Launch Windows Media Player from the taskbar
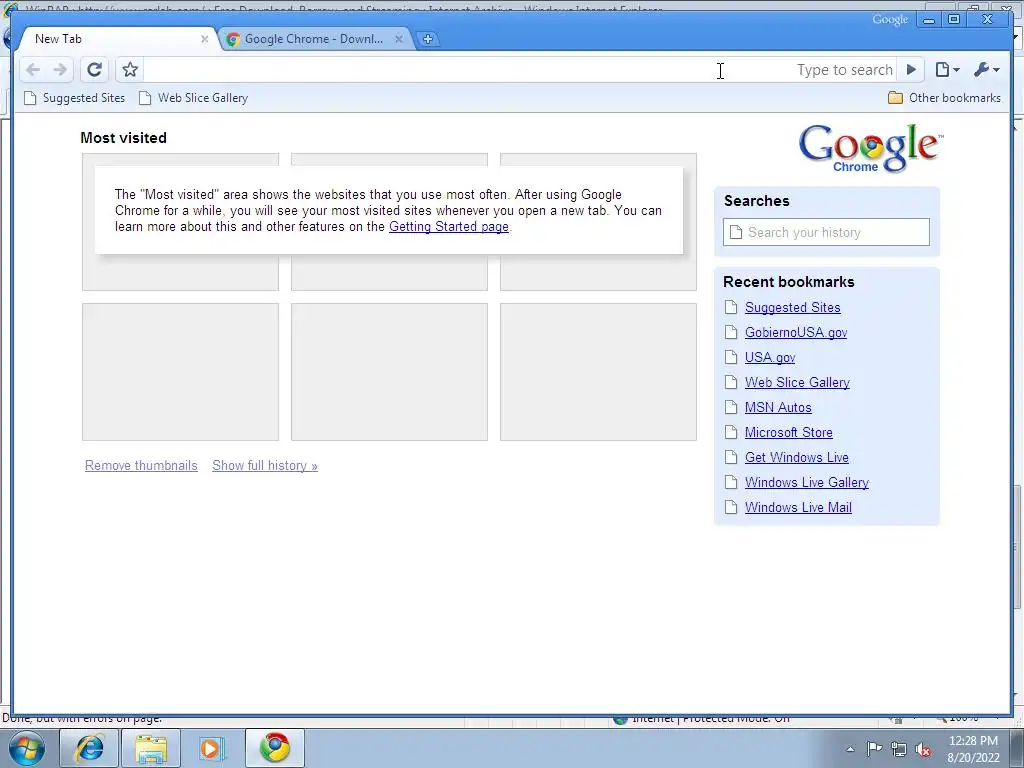 pyautogui.click(x=211, y=748)
